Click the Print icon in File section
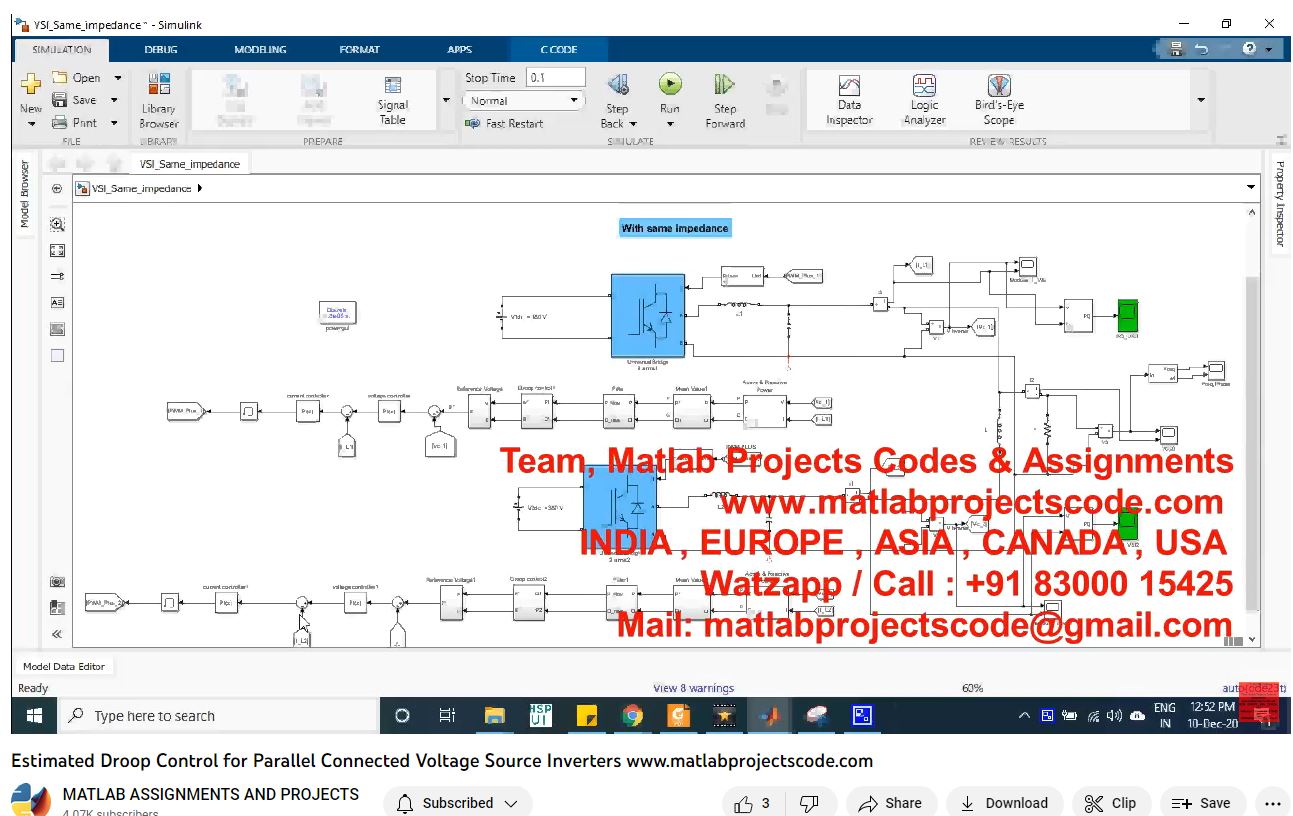Image resolution: width=1293 pixels, height=816 pixels. pyautogui.click(x=59, y=123)
